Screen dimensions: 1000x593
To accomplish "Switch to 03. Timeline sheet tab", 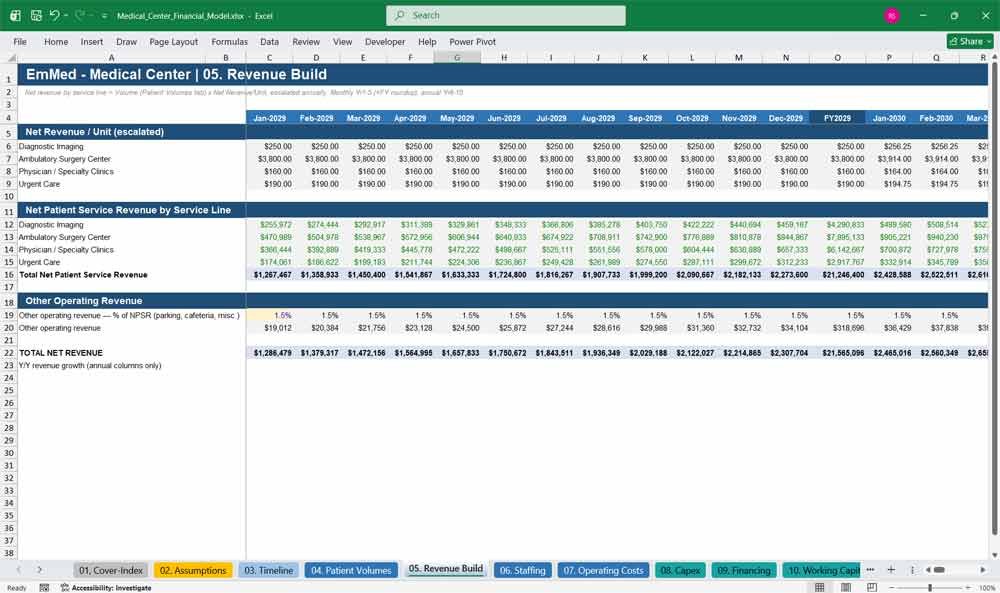I will (x=268, y=570).
